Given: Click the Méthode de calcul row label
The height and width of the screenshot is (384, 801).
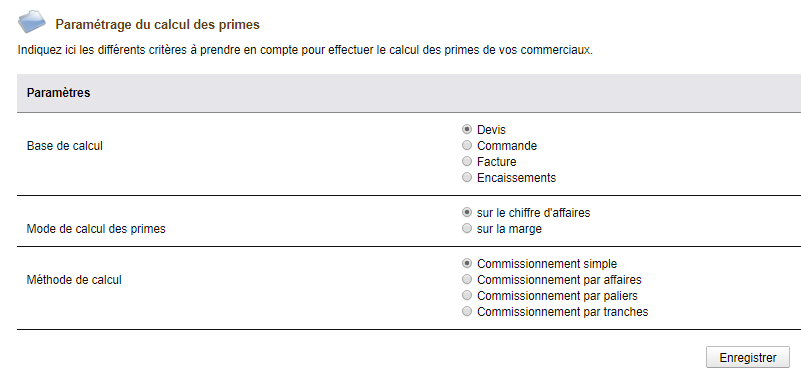Looking at the screenshot, I should [74, 280].
